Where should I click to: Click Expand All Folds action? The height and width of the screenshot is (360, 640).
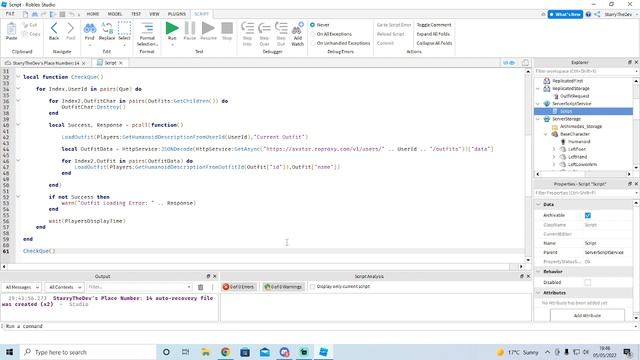click(x=433, y=34)
